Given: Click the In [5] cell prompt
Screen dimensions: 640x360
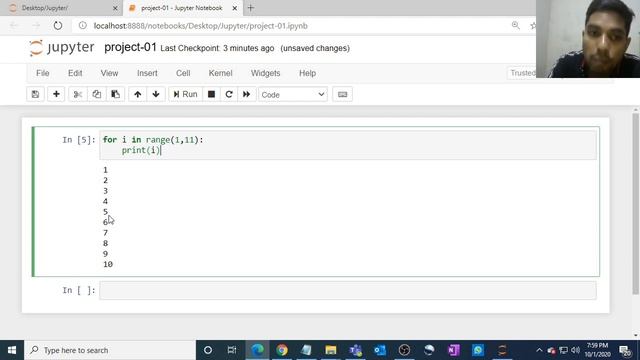Looking at the screenshot, I should tap(79, 140).
